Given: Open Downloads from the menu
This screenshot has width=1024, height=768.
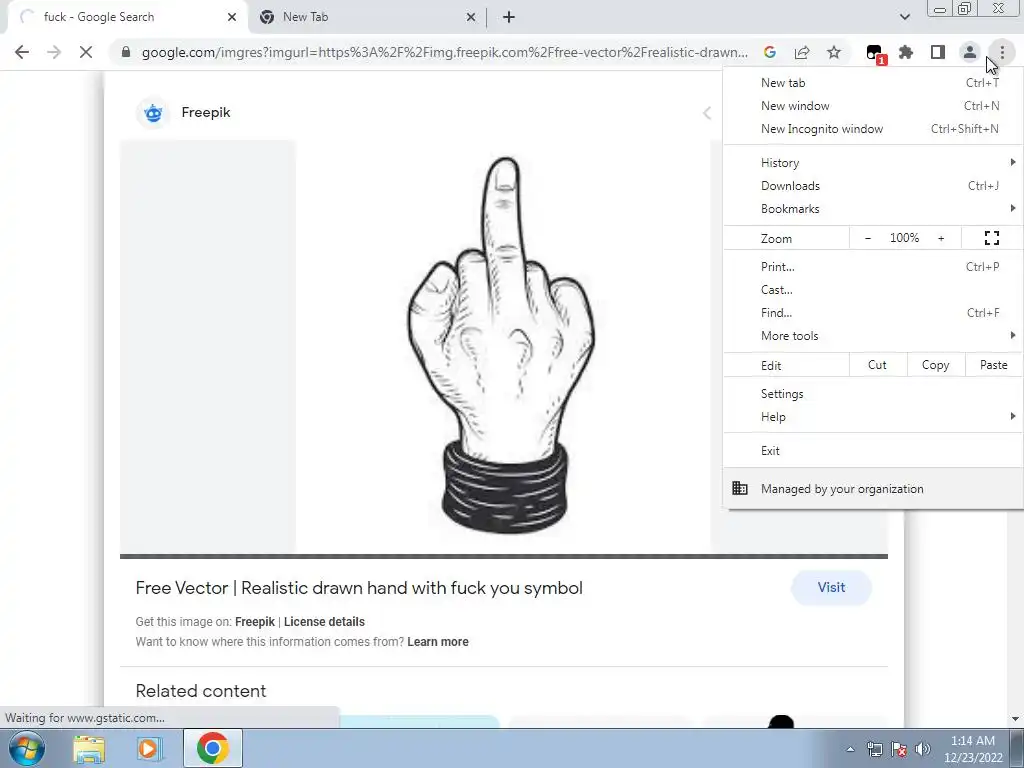Looking at the screenshot, I should (873, 185).
